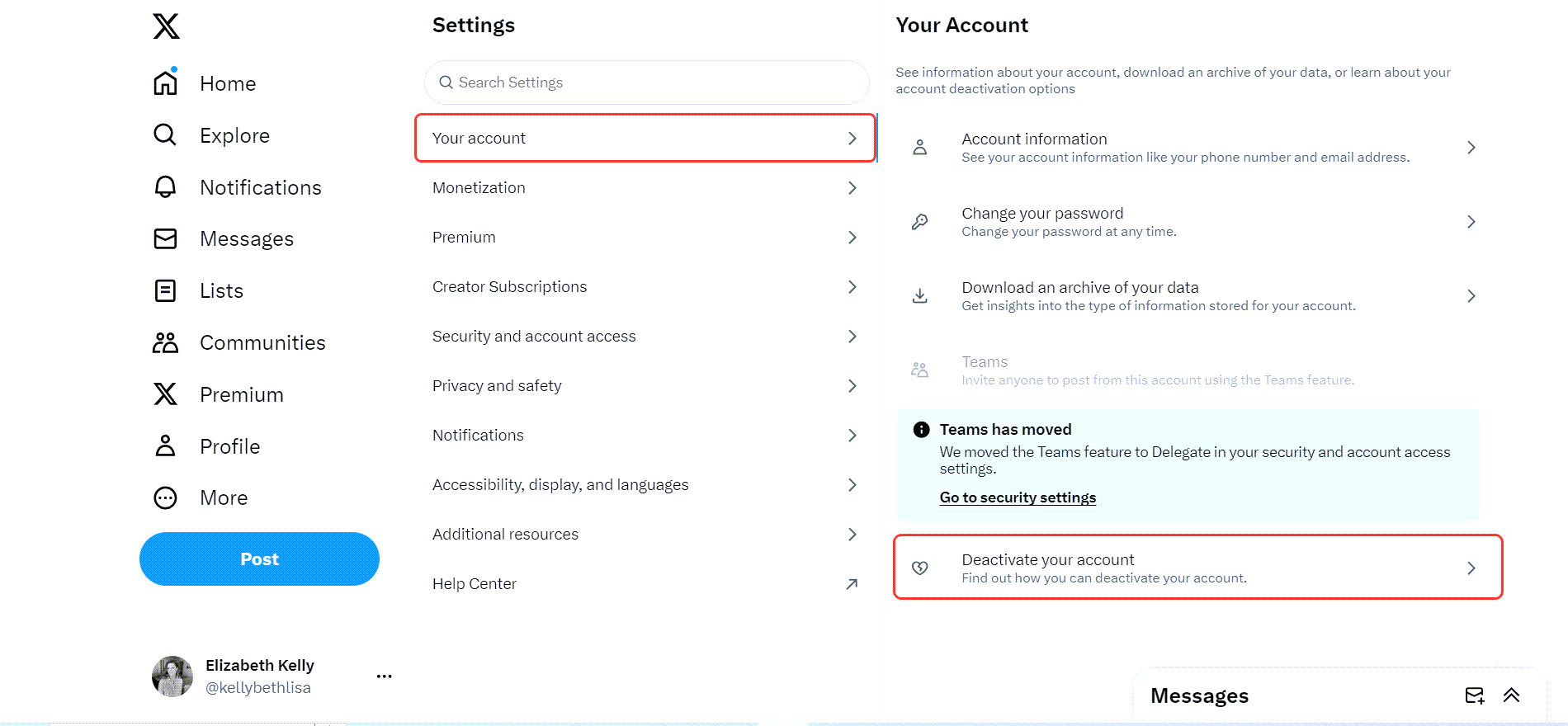Image resolution: width=1568 pixels, height=726 pixels.
Task: Open Explore using the magnifier icon
Action: [x=166, y=135]
